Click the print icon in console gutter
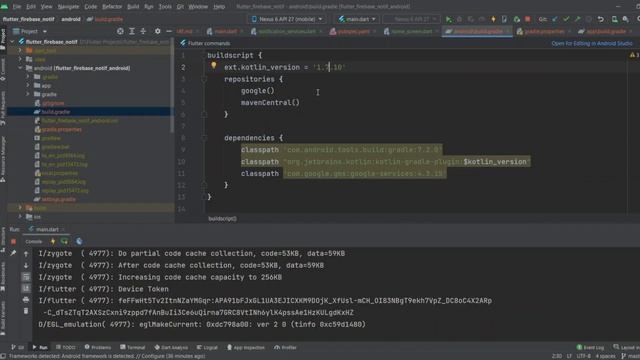 point(26,300)
